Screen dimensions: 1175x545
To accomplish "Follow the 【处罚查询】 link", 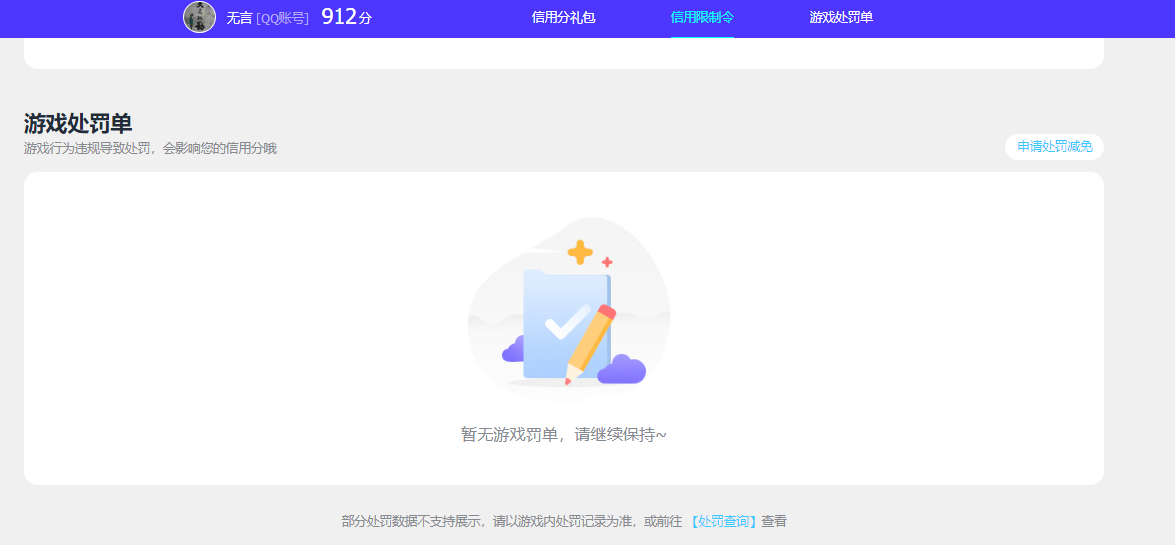I will click(723, 521).
